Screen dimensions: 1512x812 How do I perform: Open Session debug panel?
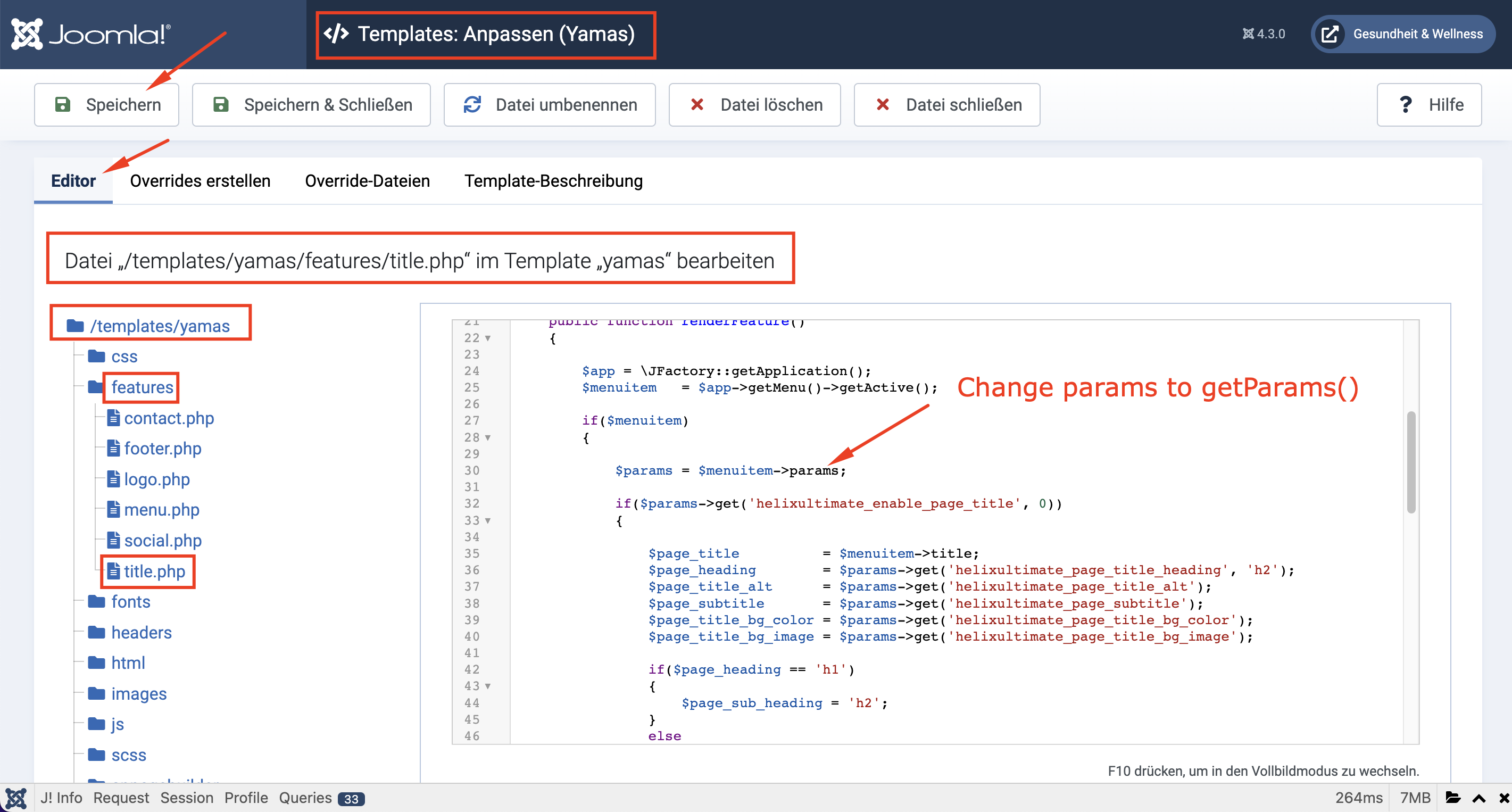(x=187, y=798)
